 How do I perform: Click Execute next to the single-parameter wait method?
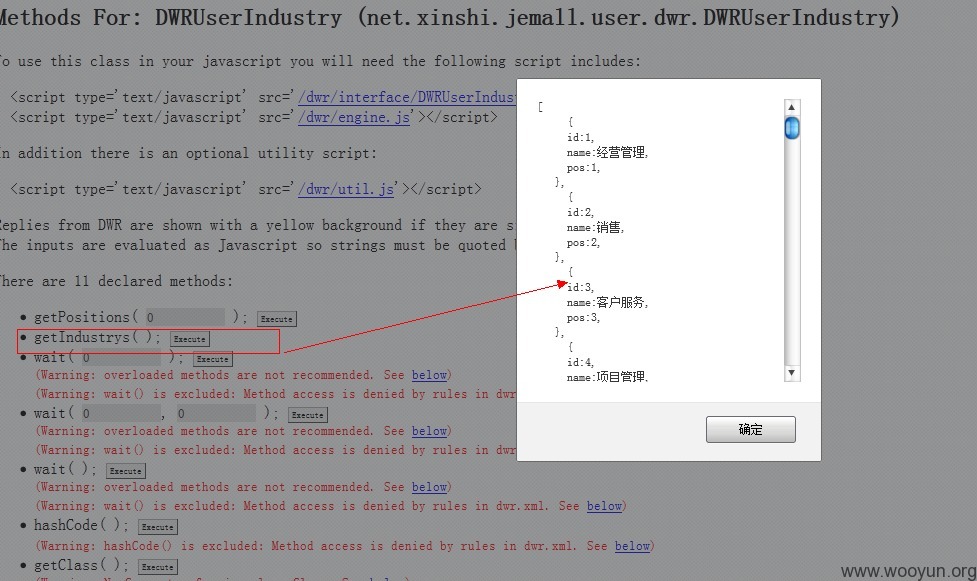click(212, 359)
